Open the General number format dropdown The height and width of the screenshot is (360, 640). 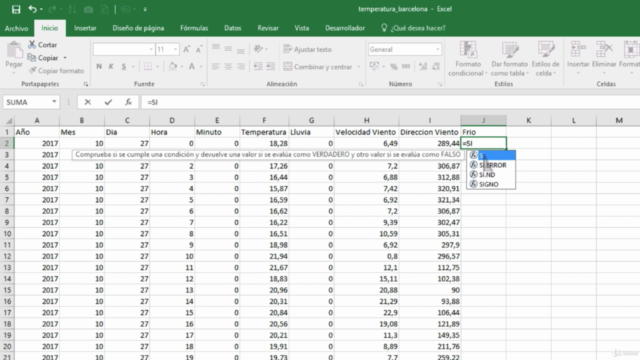pyautogui.click(x=438, y=49)
